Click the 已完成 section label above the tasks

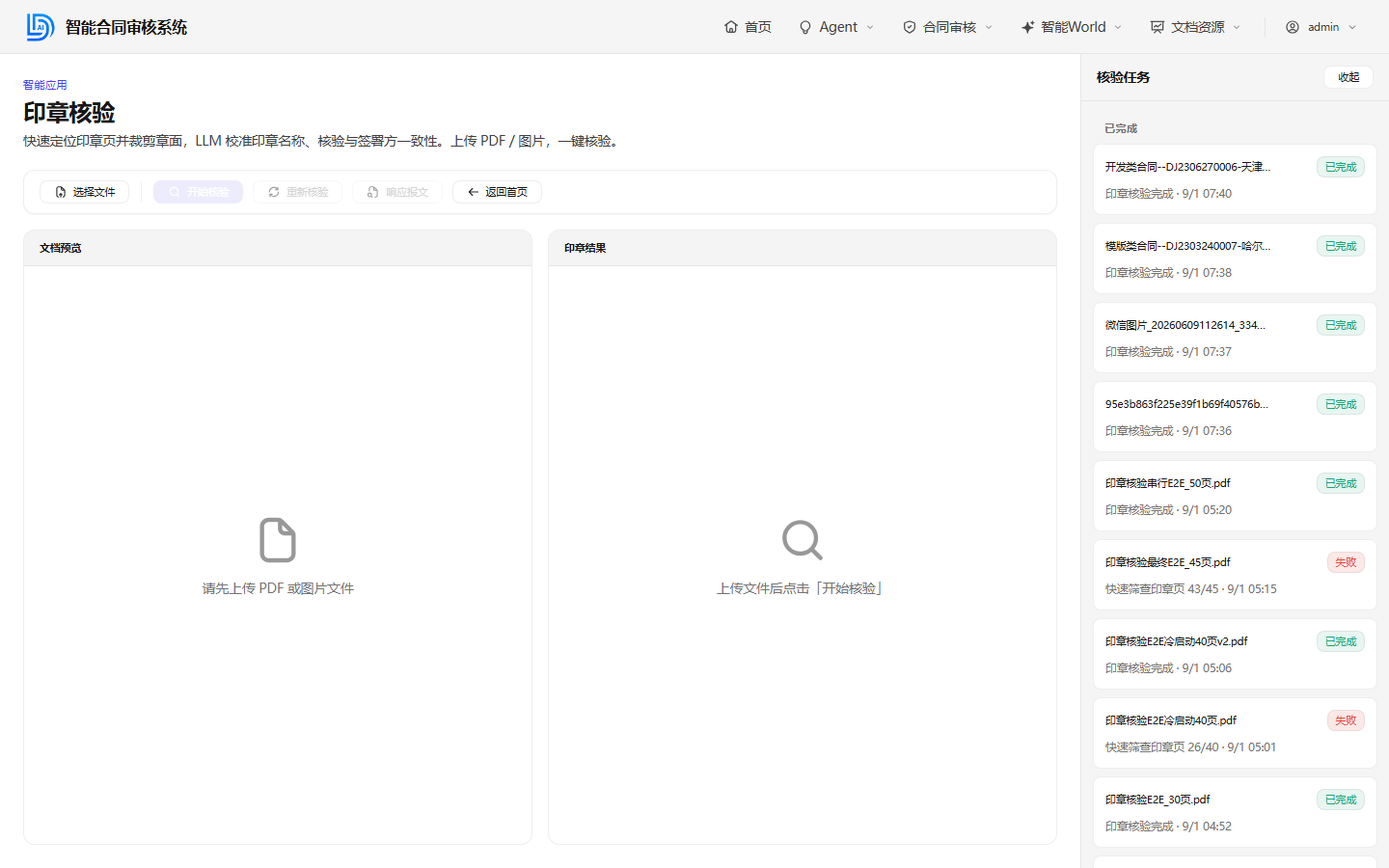pos(1121,128)
